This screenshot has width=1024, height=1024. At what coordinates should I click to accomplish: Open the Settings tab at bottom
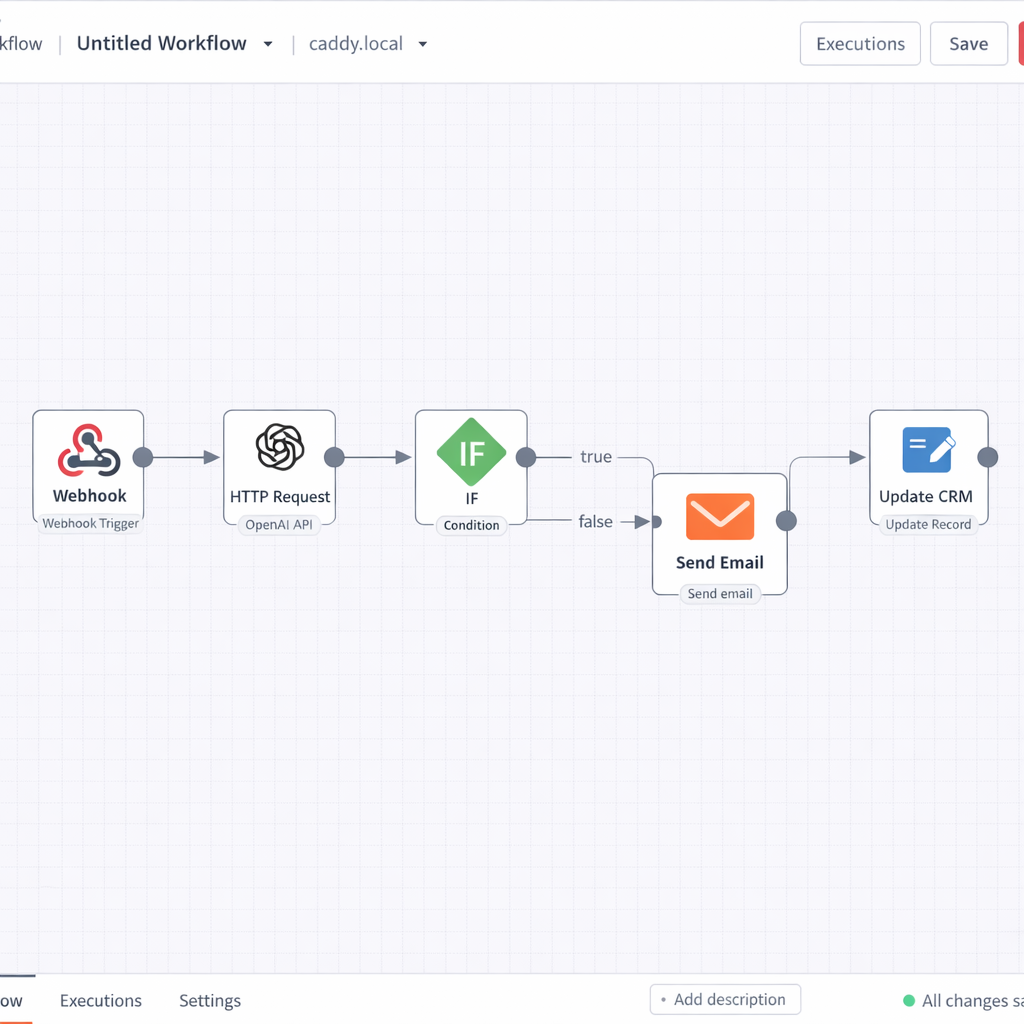[x=210, y=1000]
